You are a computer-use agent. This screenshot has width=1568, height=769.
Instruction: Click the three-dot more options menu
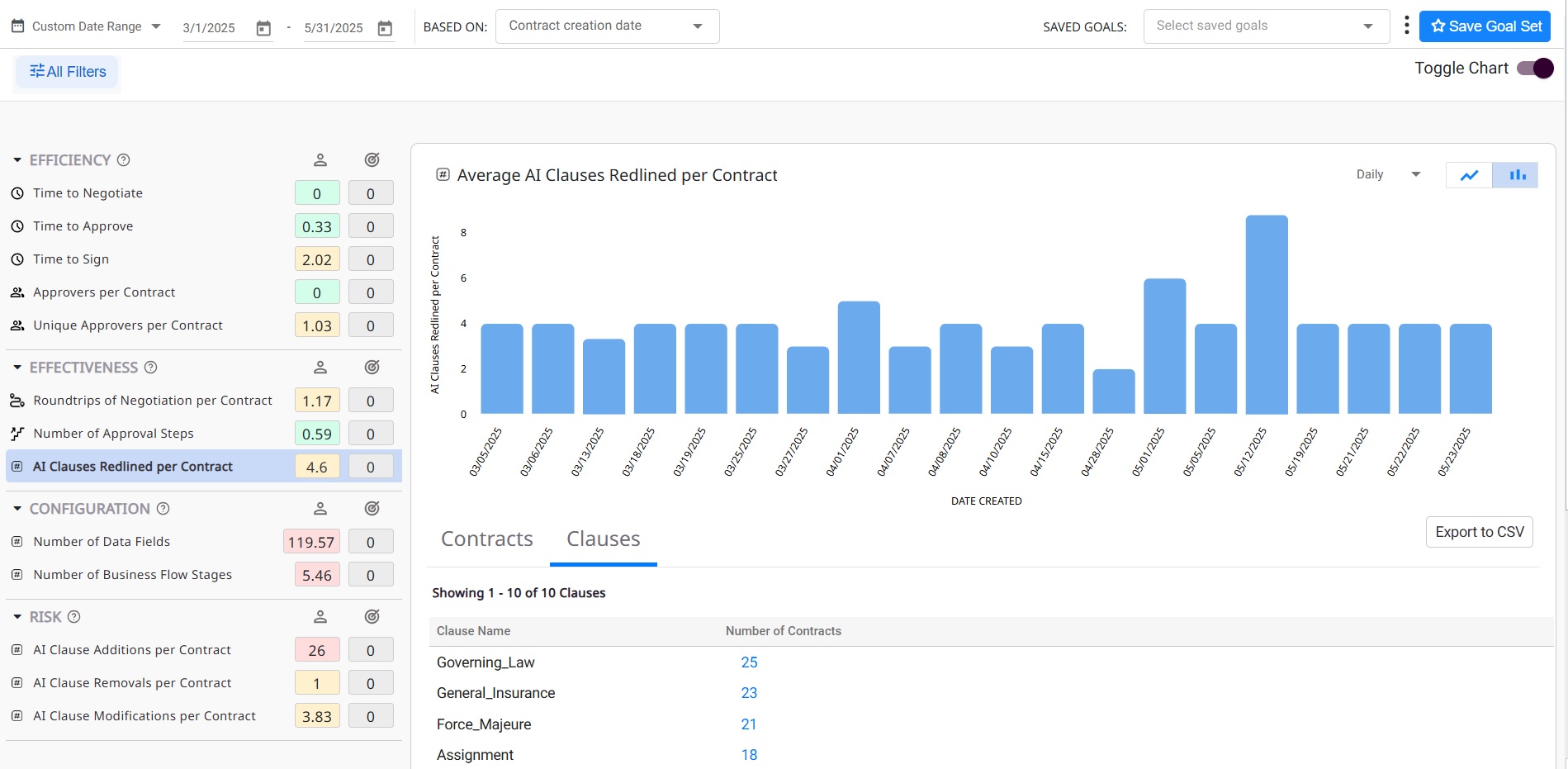coord(1406,26)
